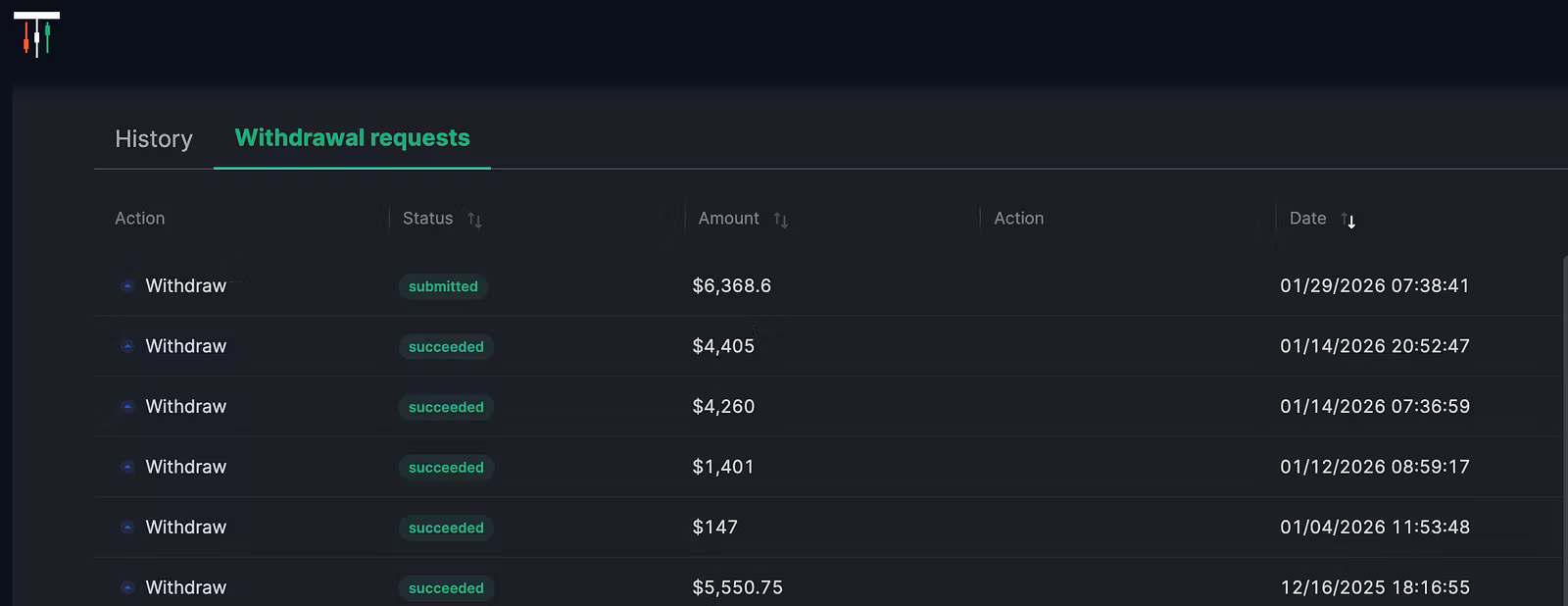This screenshot has height=606, width=1568.
Task: Click the Date column header
Action: [x=1307, y=219]
